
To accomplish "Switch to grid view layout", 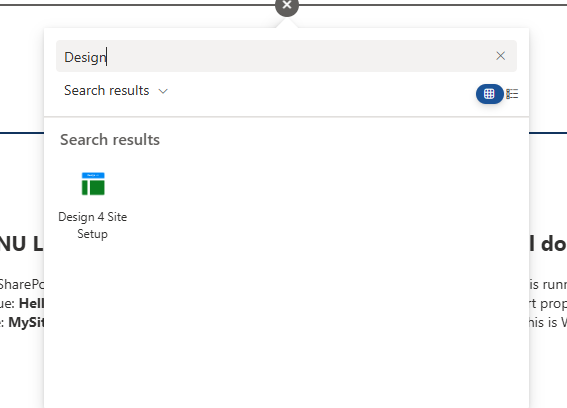I will coord(489,94).
